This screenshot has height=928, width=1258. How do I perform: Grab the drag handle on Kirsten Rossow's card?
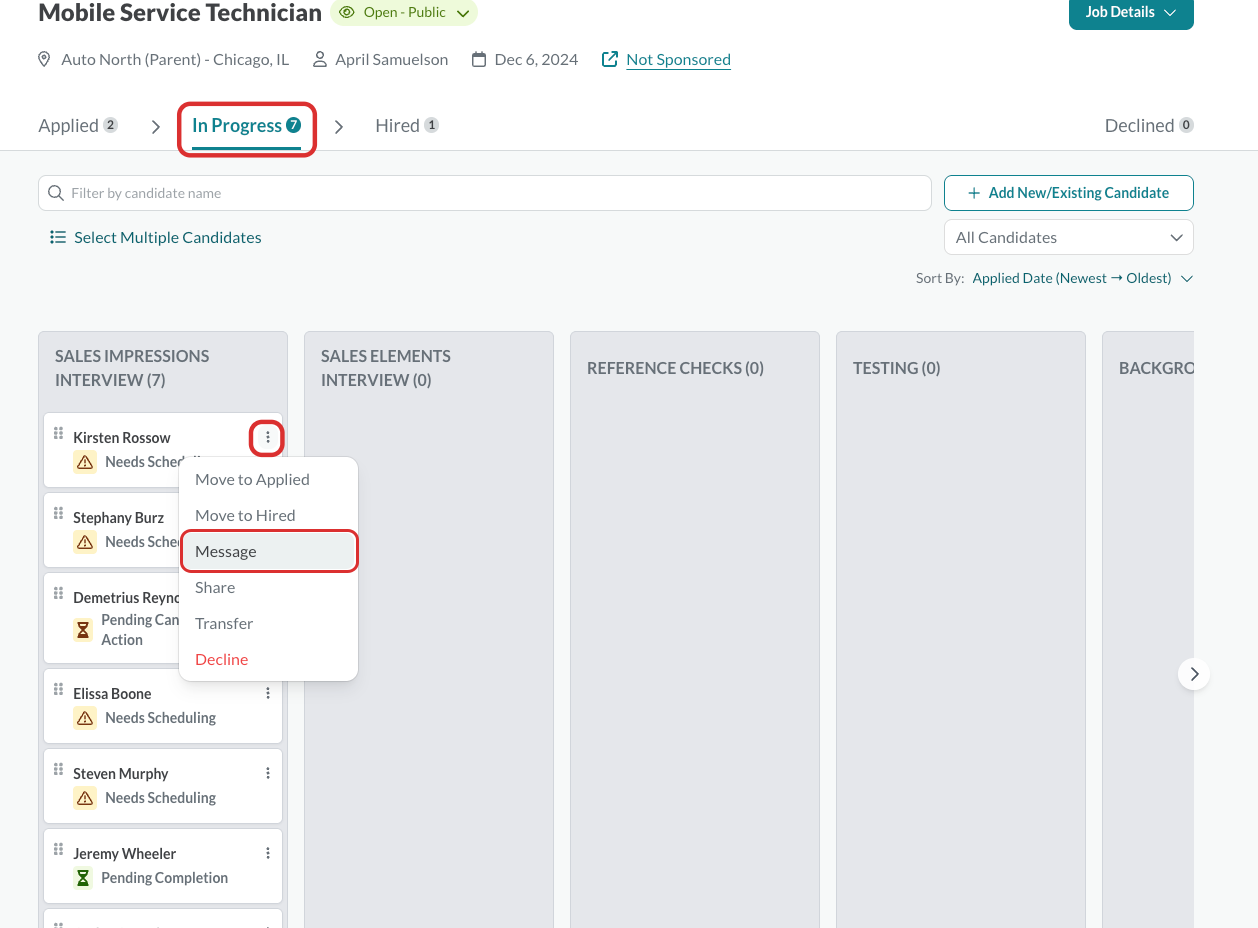pyautogui.click(x=58, y=433)
